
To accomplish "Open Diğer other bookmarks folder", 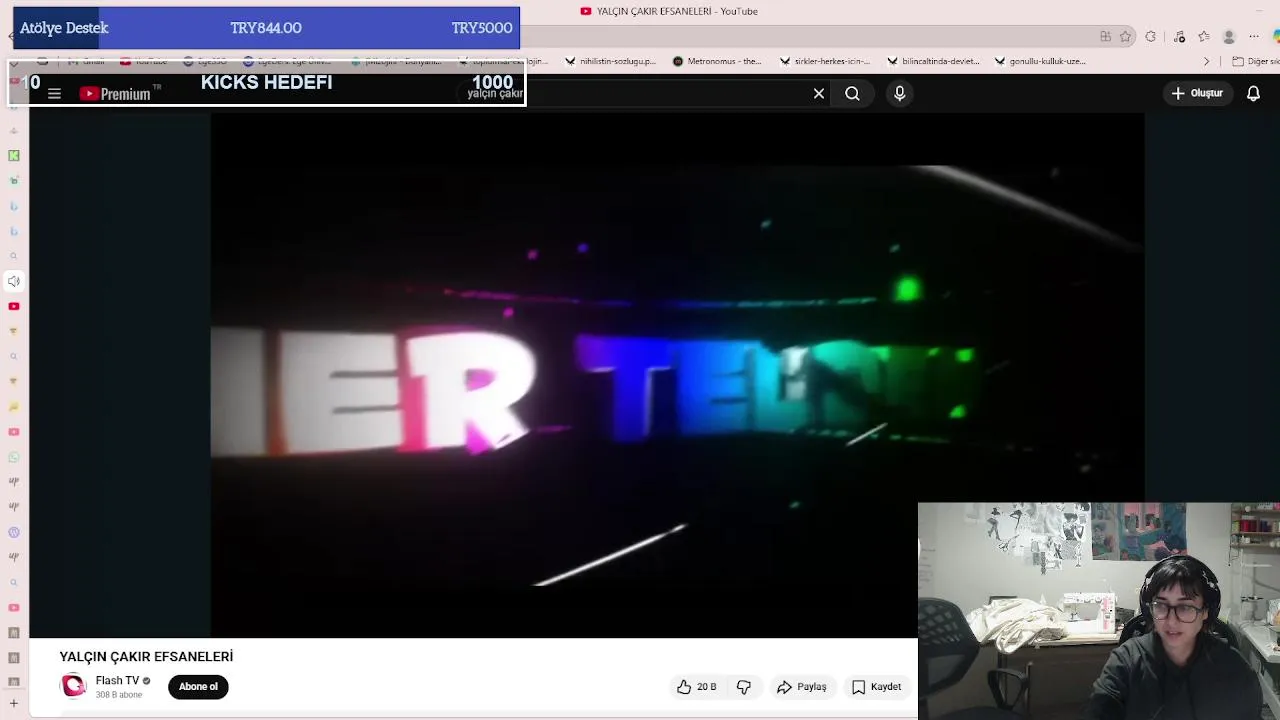I will (1256, 61).
